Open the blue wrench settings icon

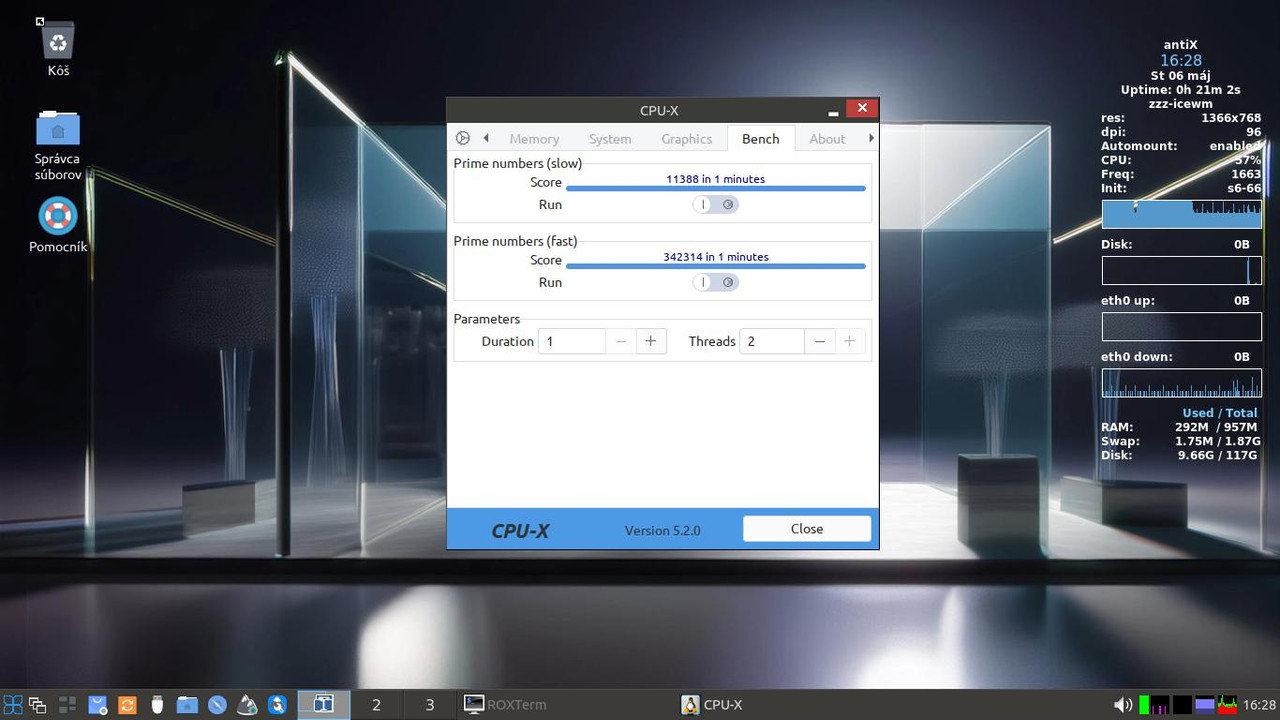point(277,705)
